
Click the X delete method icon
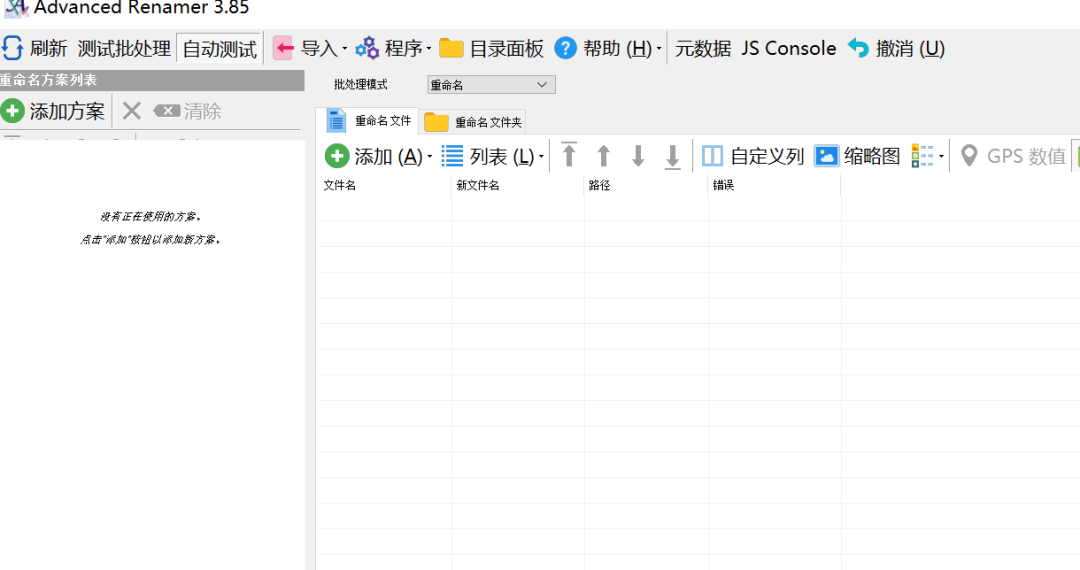coord(132,111)
